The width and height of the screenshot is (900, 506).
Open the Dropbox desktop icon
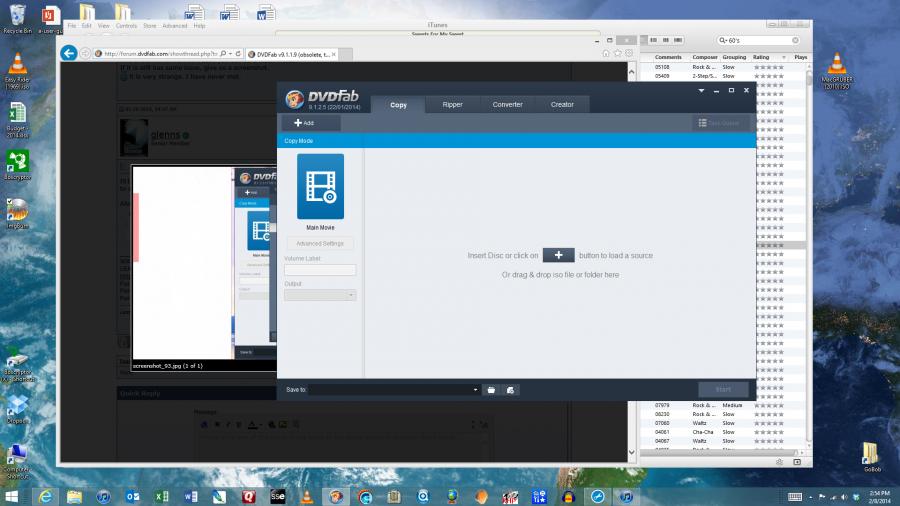pyautogui.click(x=17, y=409)
